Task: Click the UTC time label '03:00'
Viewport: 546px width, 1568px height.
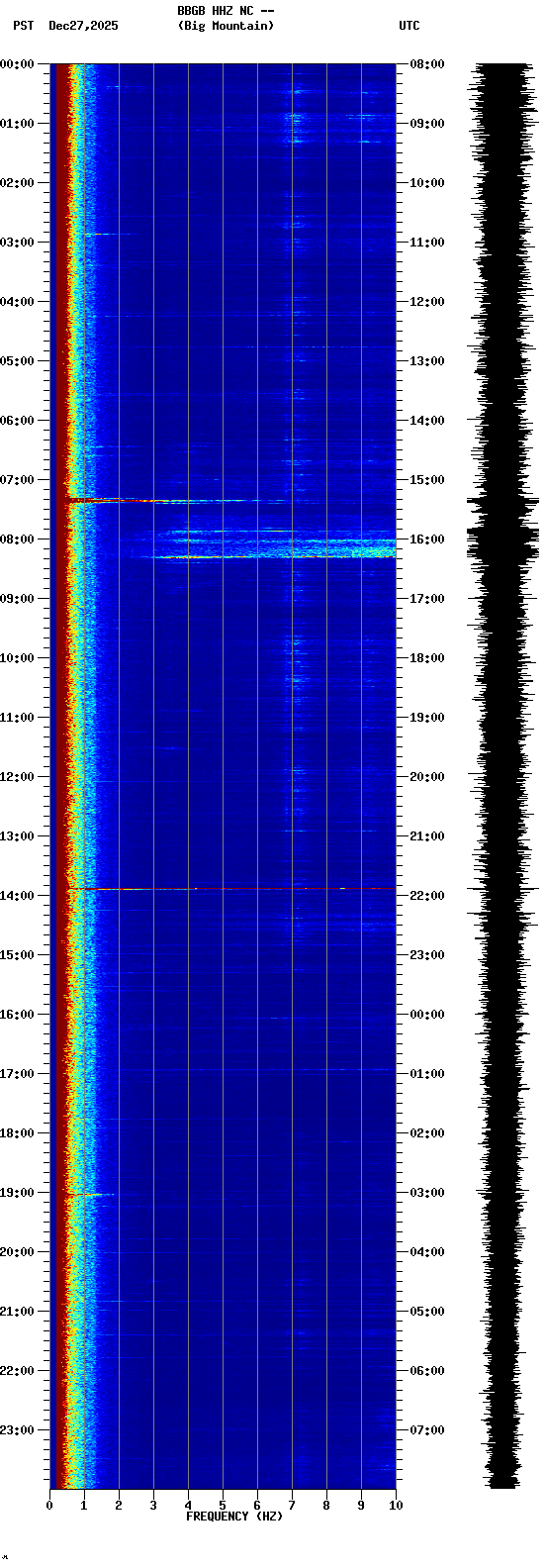Action: 427,1193
